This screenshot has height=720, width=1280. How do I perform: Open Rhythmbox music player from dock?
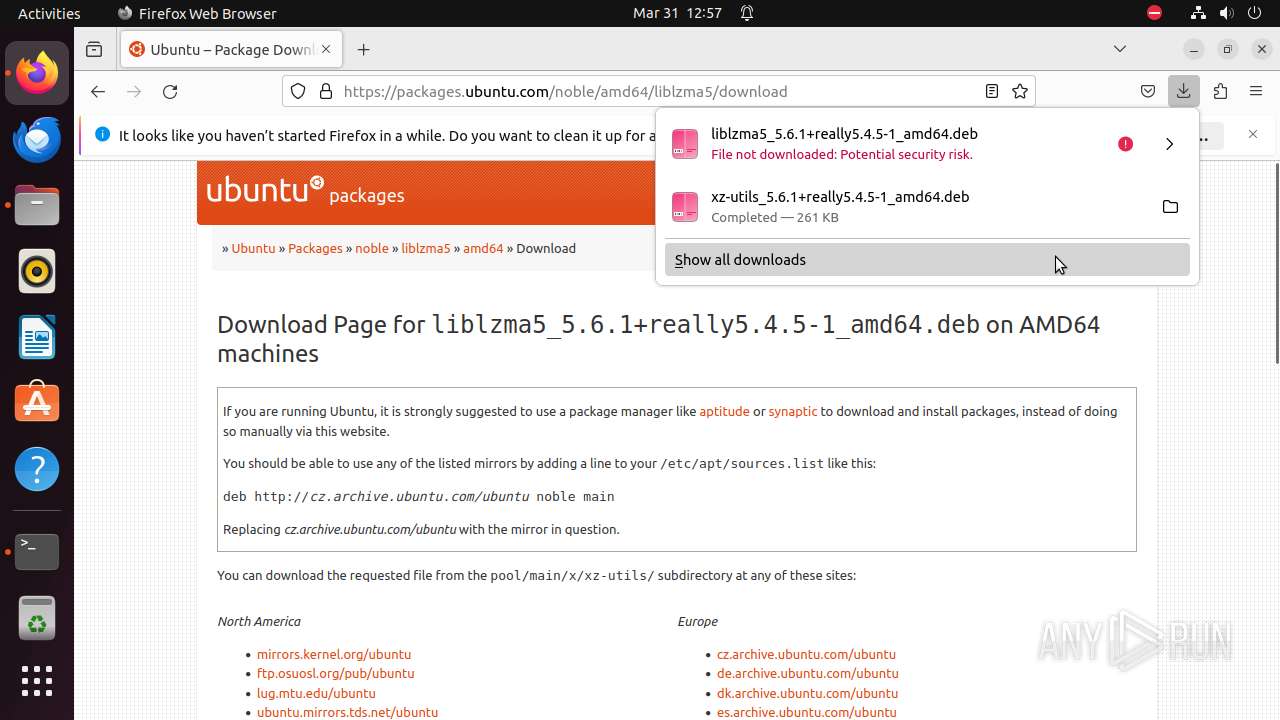(37, 271)
